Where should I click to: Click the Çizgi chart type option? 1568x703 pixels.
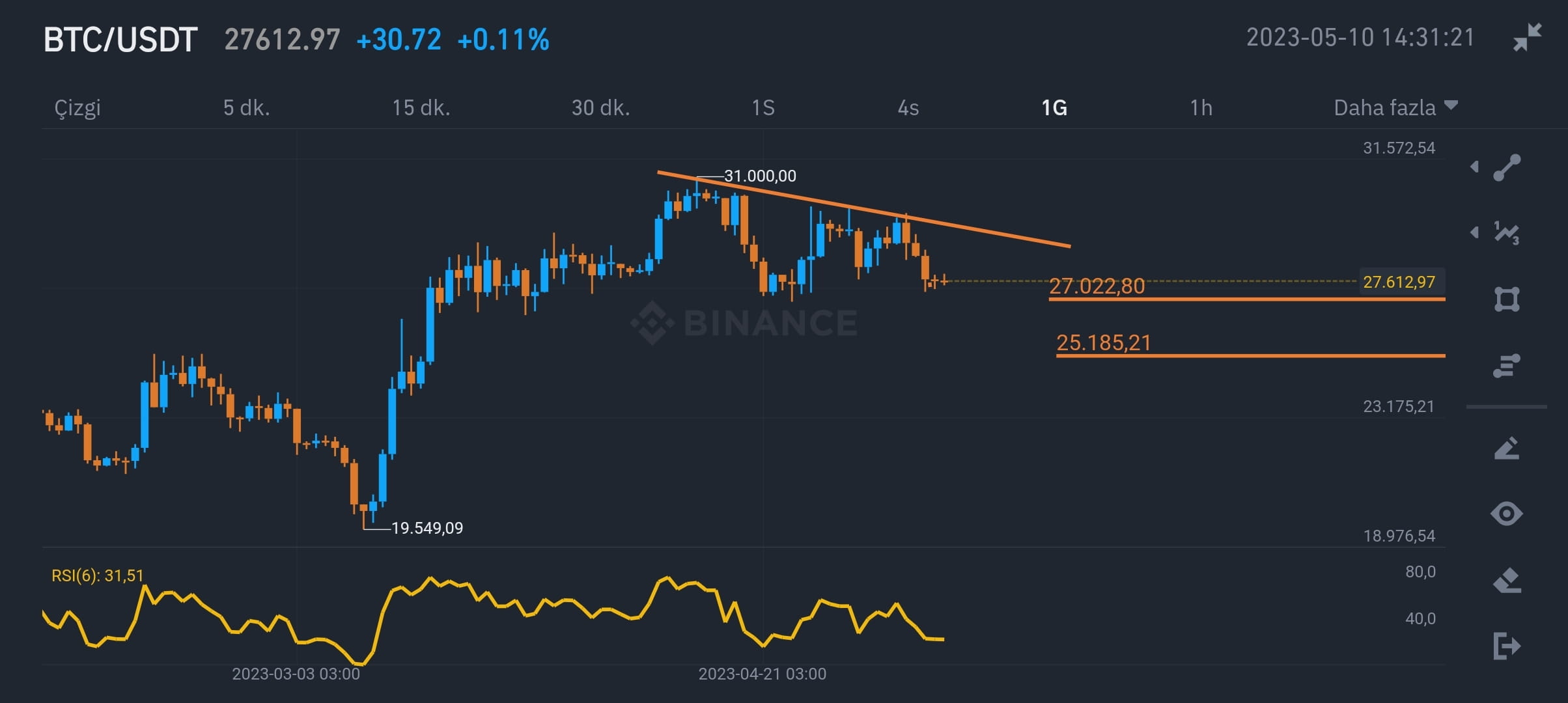[x=77, y=108]
